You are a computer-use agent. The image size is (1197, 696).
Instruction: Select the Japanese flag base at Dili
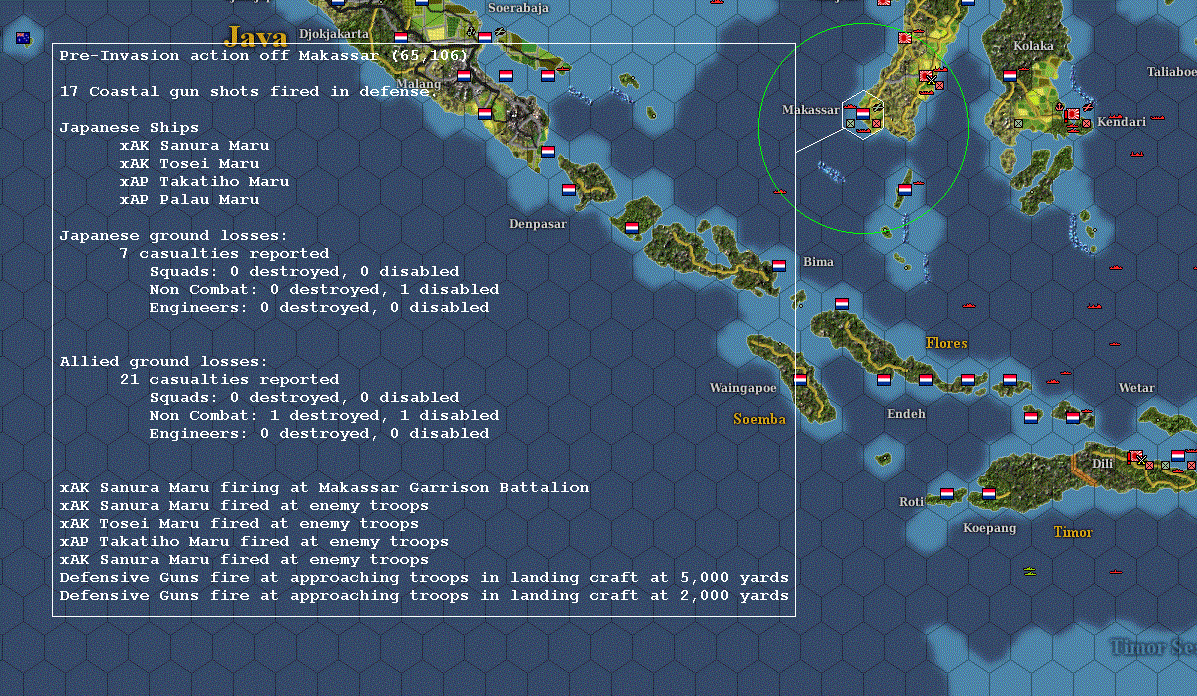1135,456
